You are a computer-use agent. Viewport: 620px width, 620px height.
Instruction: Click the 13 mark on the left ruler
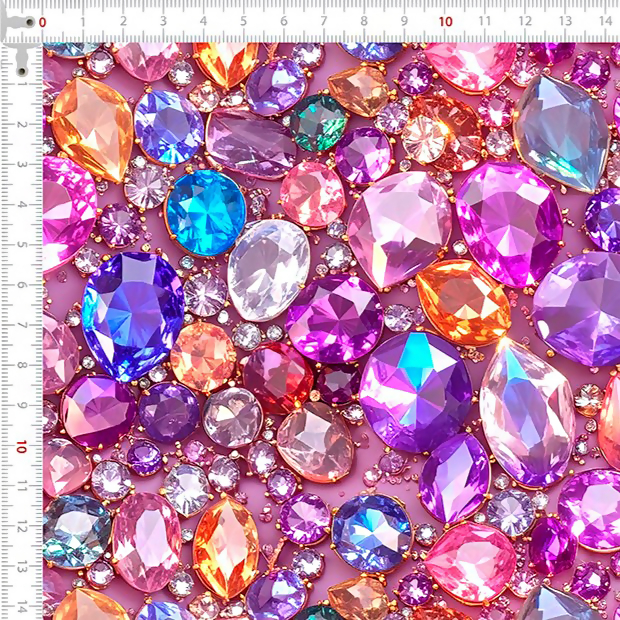pyautogui.click(x=21, y=567)
